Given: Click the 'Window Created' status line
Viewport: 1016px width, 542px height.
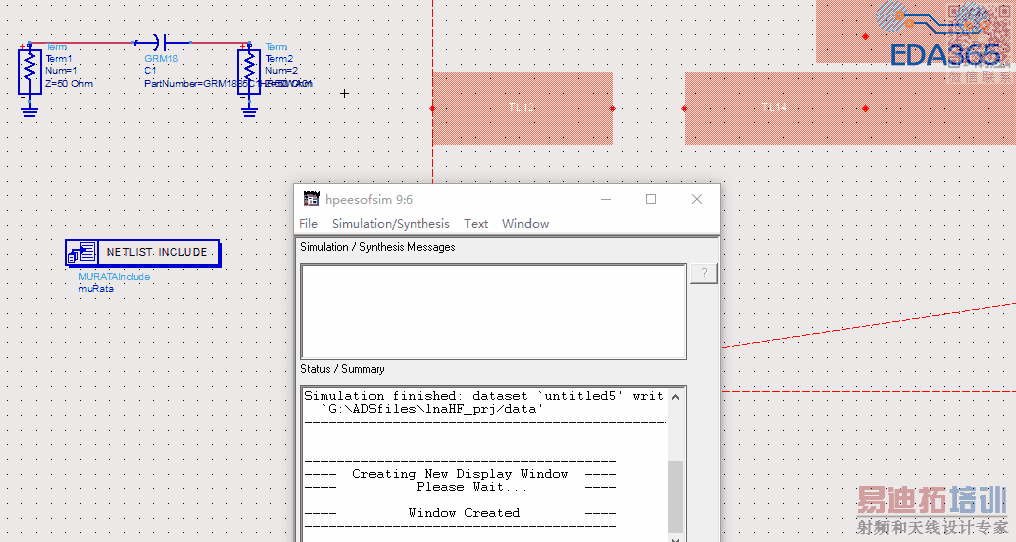Looking at the screenshot, I should pyautogui.click(x=464, y=513).
